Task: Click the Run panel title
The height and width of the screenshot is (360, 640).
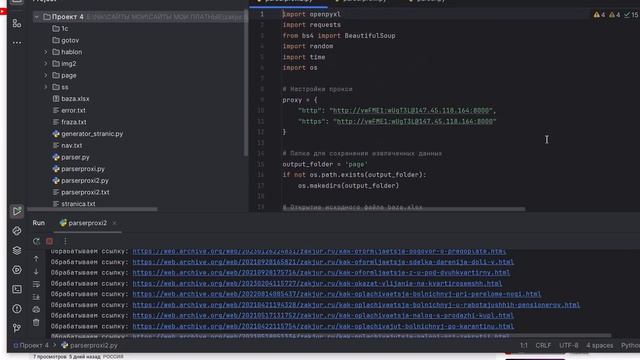Action: point(39,223)
